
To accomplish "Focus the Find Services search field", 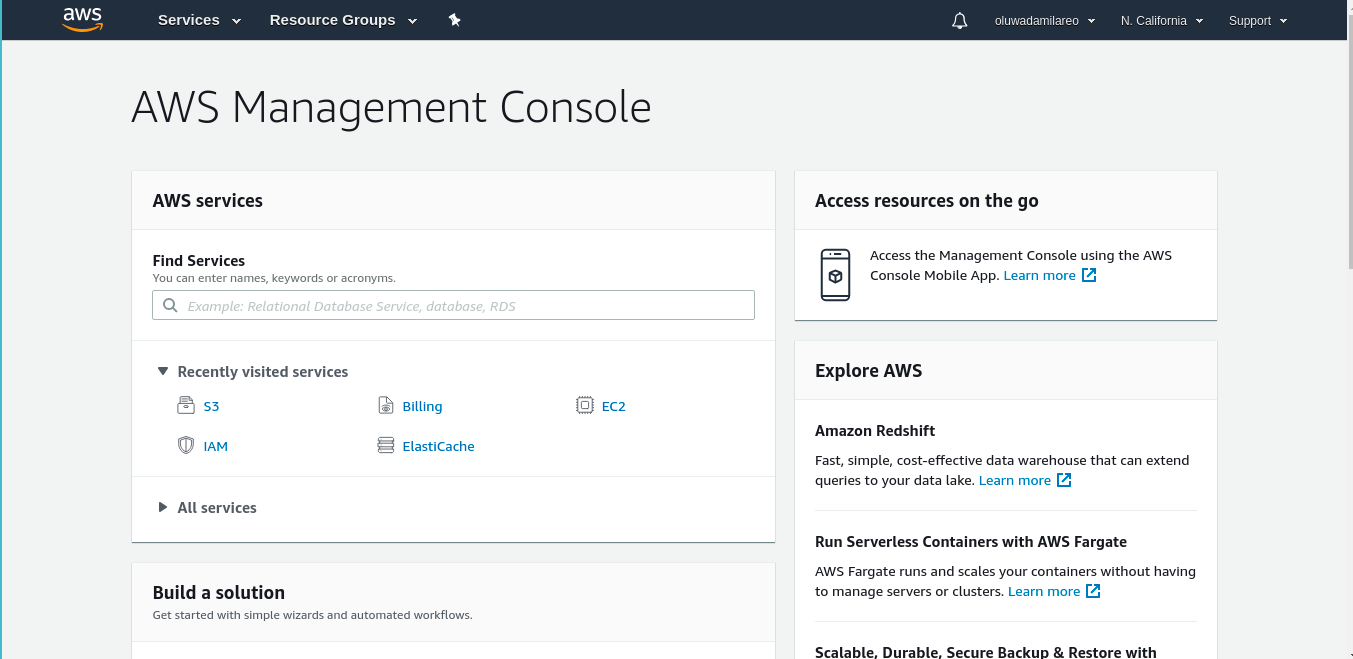I will coord(453,305).
